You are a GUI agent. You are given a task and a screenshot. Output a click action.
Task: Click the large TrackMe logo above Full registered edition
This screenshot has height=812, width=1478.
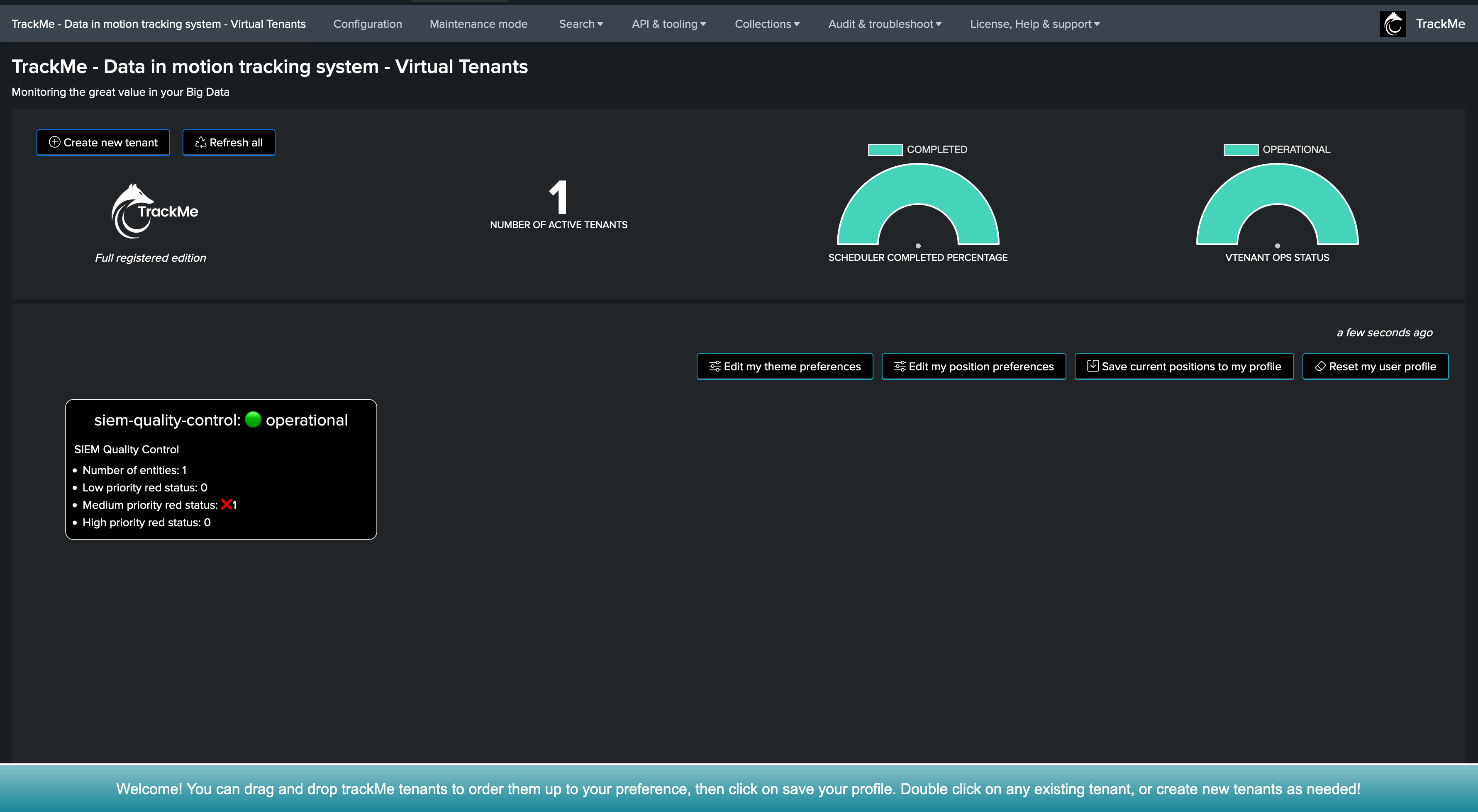pos(154,211)
